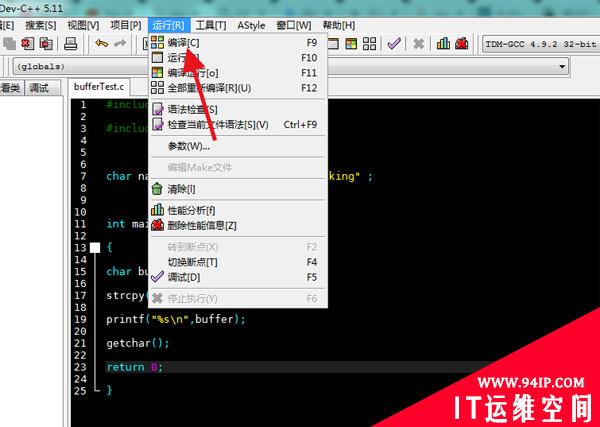Click line number 19 in the gutter
Screen dimensions: 600x427
click(x=81, y=319)
